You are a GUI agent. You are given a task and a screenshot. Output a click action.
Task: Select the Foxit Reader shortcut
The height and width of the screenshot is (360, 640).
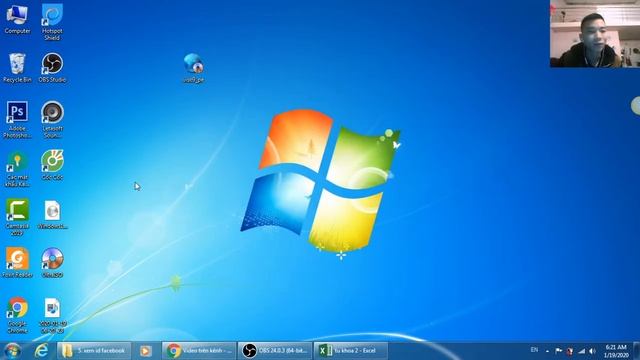(17, 262)
